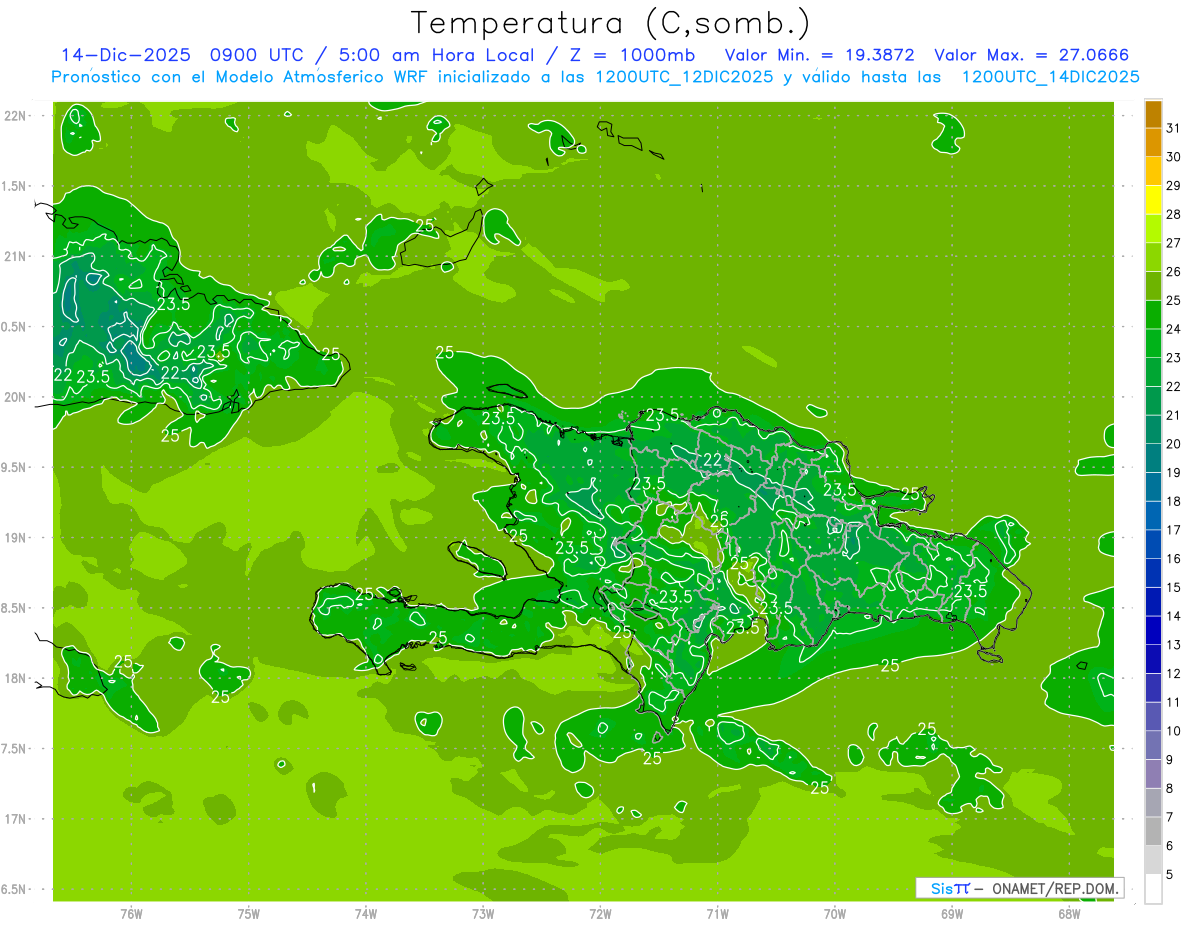Click the 'Valor Max. = 27.0666' text

(x=1031, y=55)
